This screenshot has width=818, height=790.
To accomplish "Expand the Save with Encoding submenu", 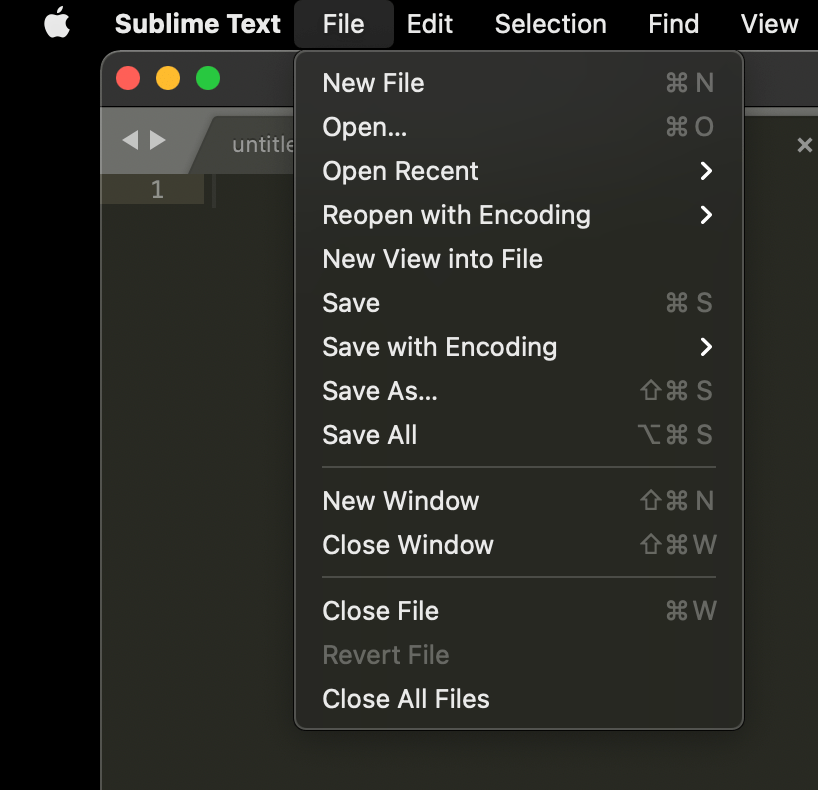I will point(440,347).
